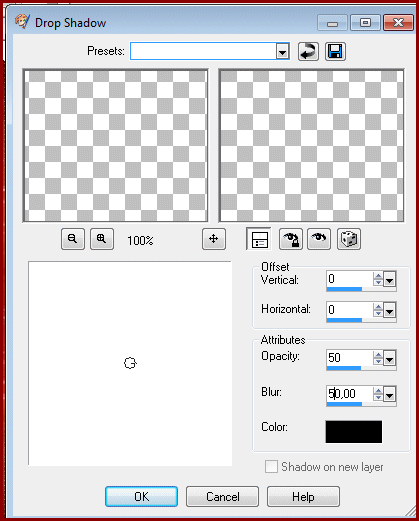419x521 pixels.
Task: Click the Horizontal offset blue slider bar
Action: [344, 320]
